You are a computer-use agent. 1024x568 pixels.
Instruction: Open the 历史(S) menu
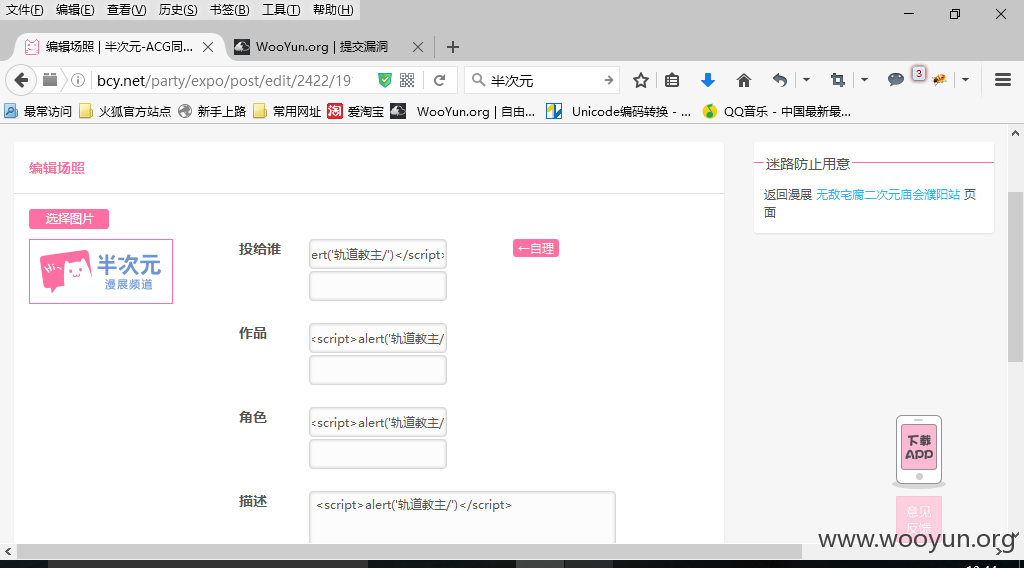[178, 10]
